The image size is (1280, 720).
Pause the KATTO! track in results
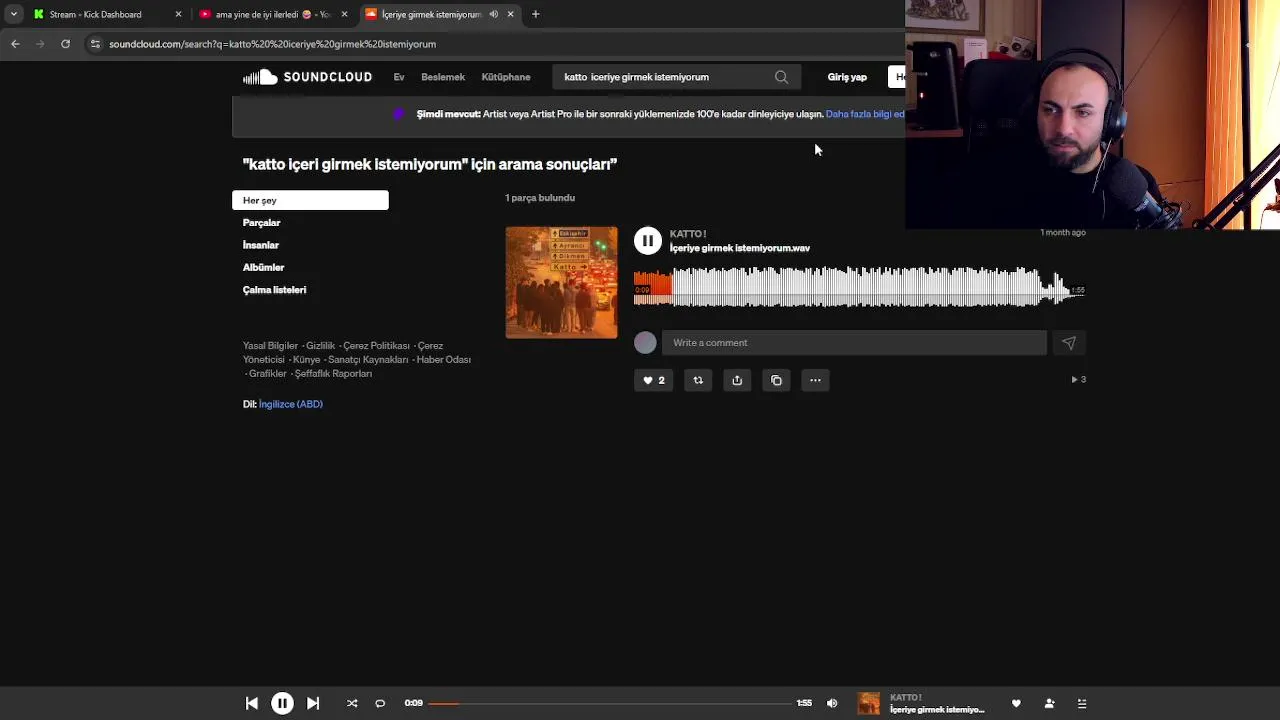(x=648, y=241)
